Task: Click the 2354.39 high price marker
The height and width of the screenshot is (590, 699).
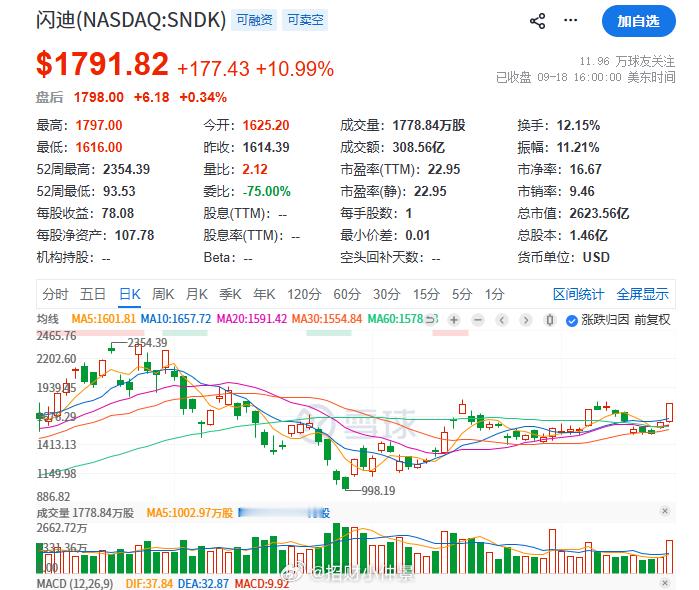Action: pyautogui.click(x=148, y=342)
